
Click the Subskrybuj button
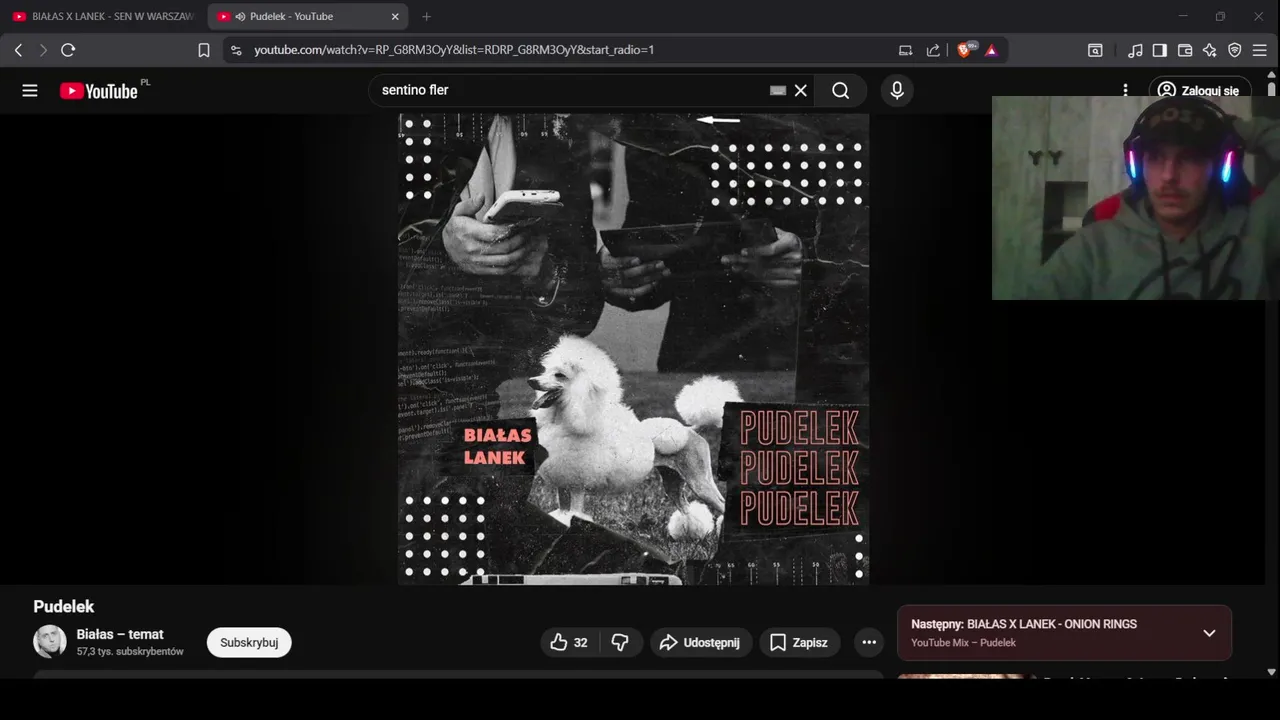[x=249, y=642]
